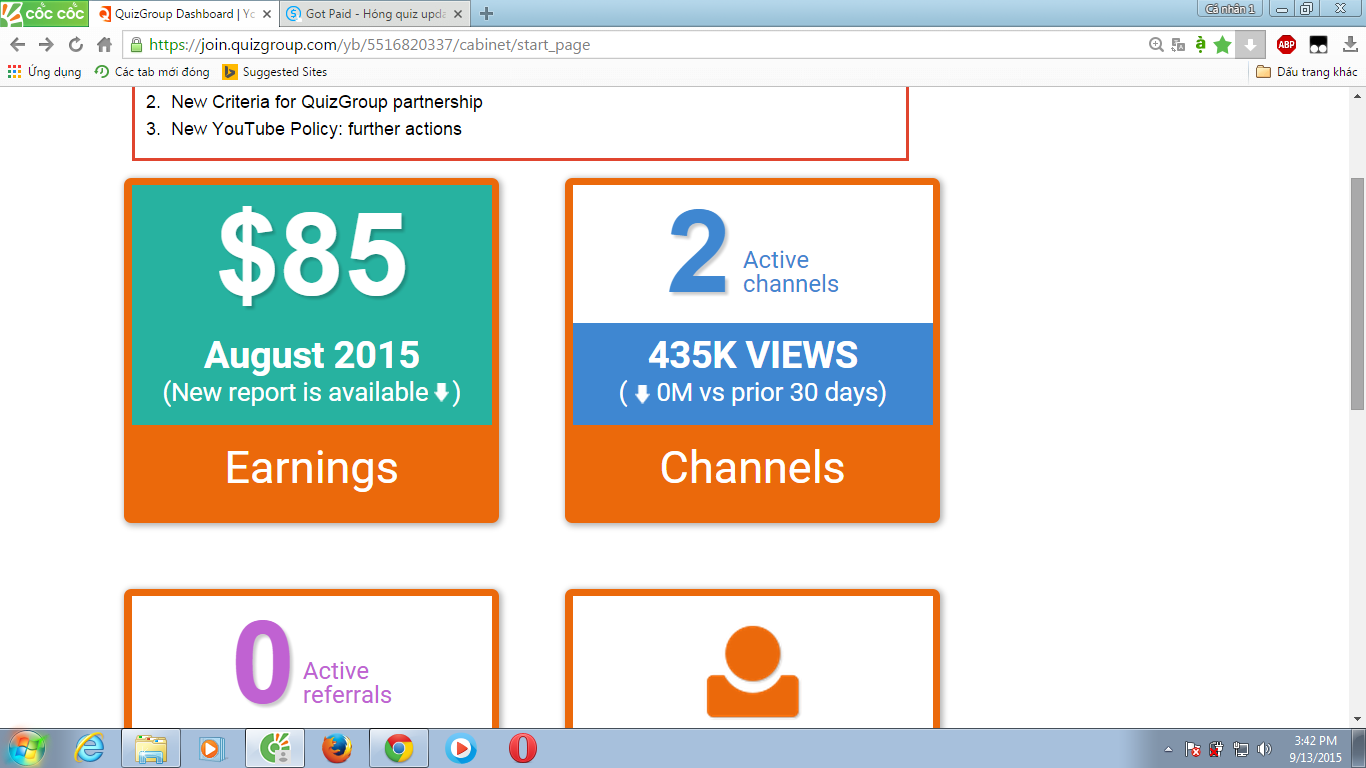This screenshot has width=1366, height=768.
Task: Open the Suggested Sites bookmark
Action: pyautogui.click(x=274, y=72)
